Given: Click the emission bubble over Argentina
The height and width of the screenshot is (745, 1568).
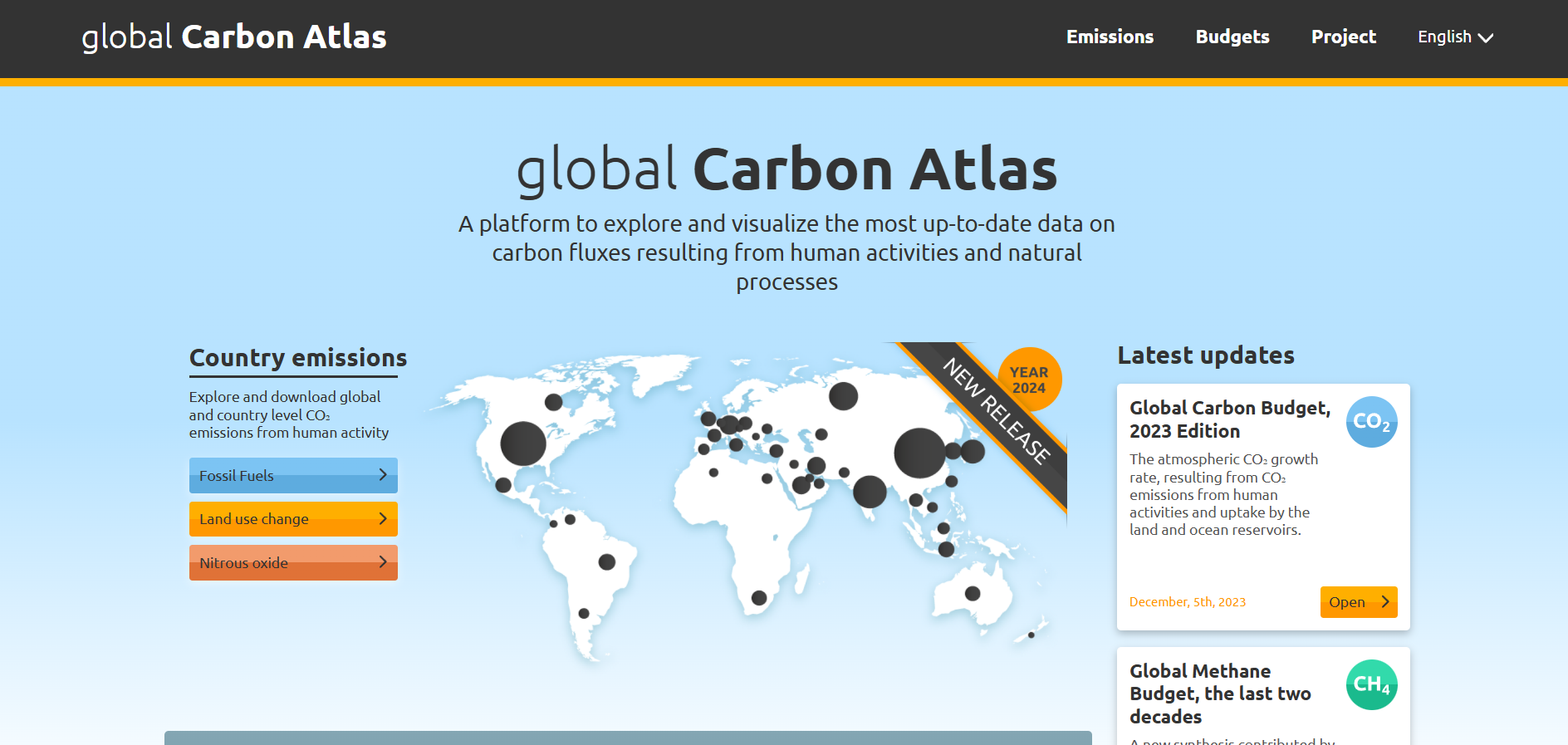Looking at the screenshot, I should coord(584,614).
